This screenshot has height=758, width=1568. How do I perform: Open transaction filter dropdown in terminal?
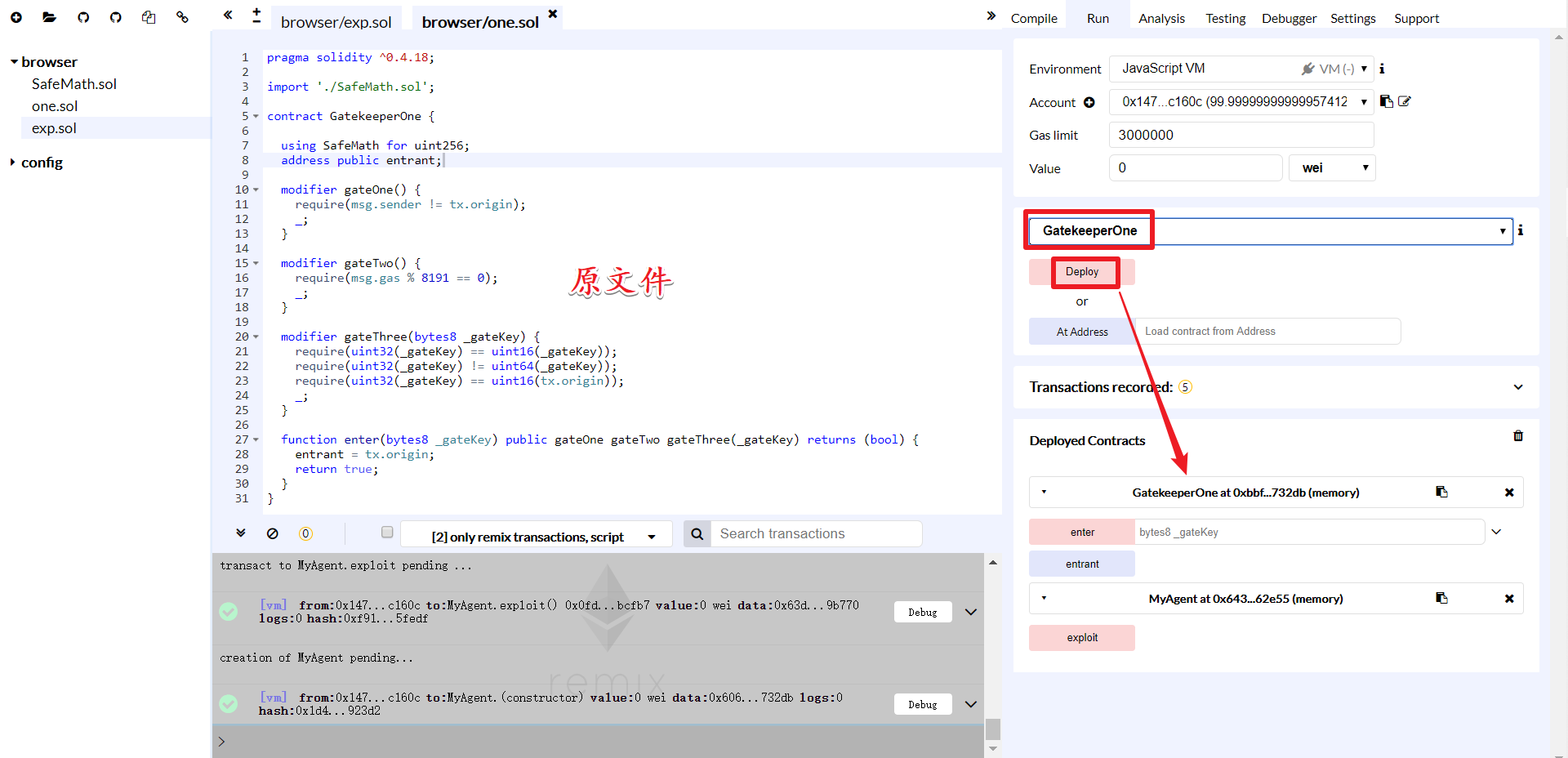(x=537, y=534)
